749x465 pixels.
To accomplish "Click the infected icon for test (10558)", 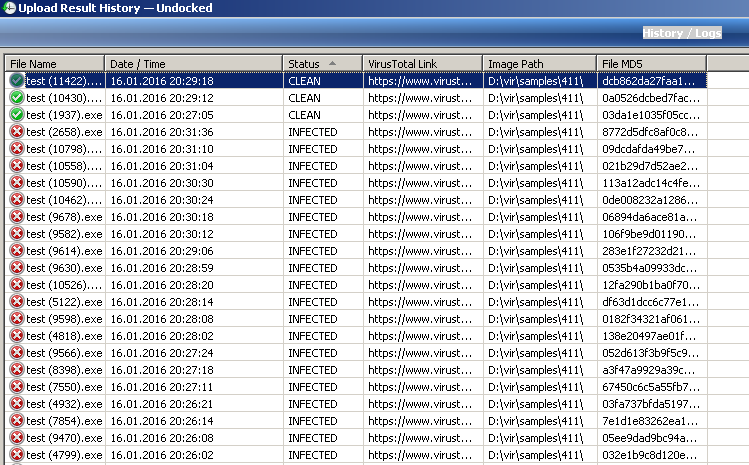I will [17, 165].
